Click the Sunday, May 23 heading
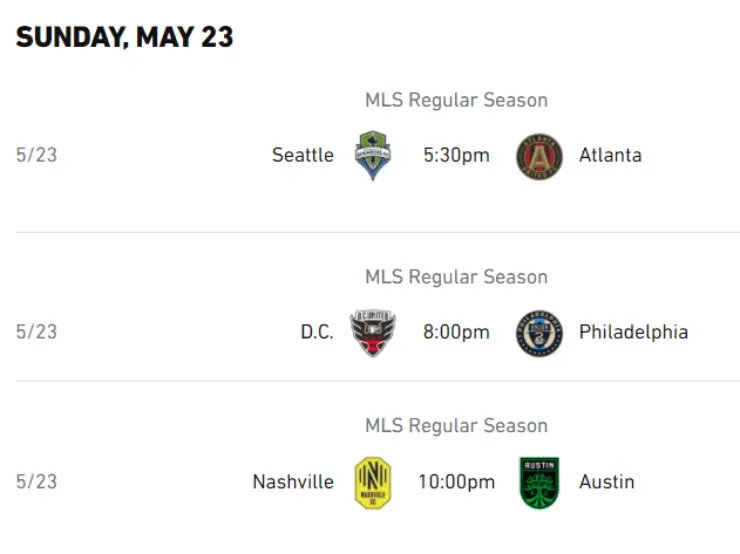 (x=125, y=37)
